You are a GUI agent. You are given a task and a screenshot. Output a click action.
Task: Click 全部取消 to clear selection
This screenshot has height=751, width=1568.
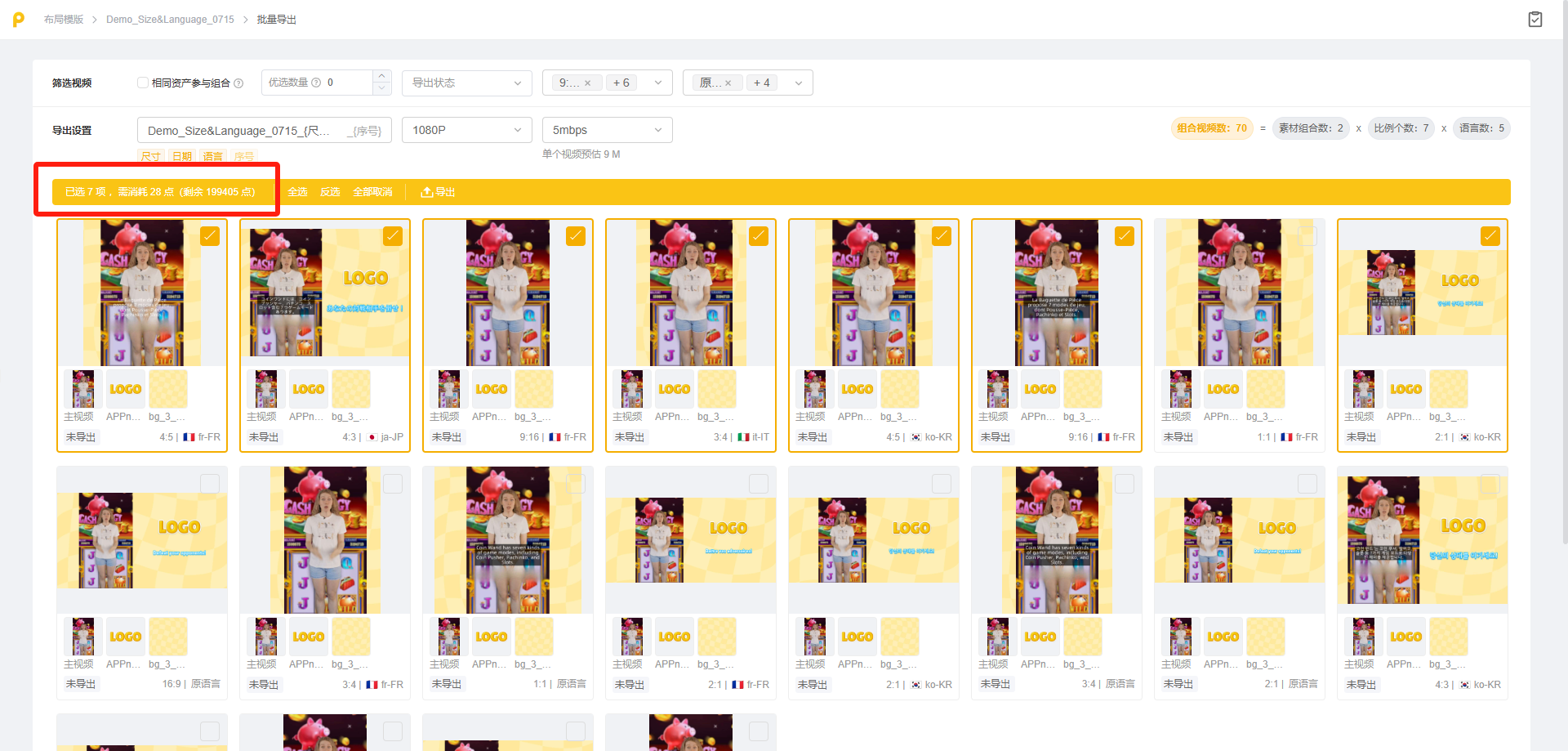coord(372,192)
